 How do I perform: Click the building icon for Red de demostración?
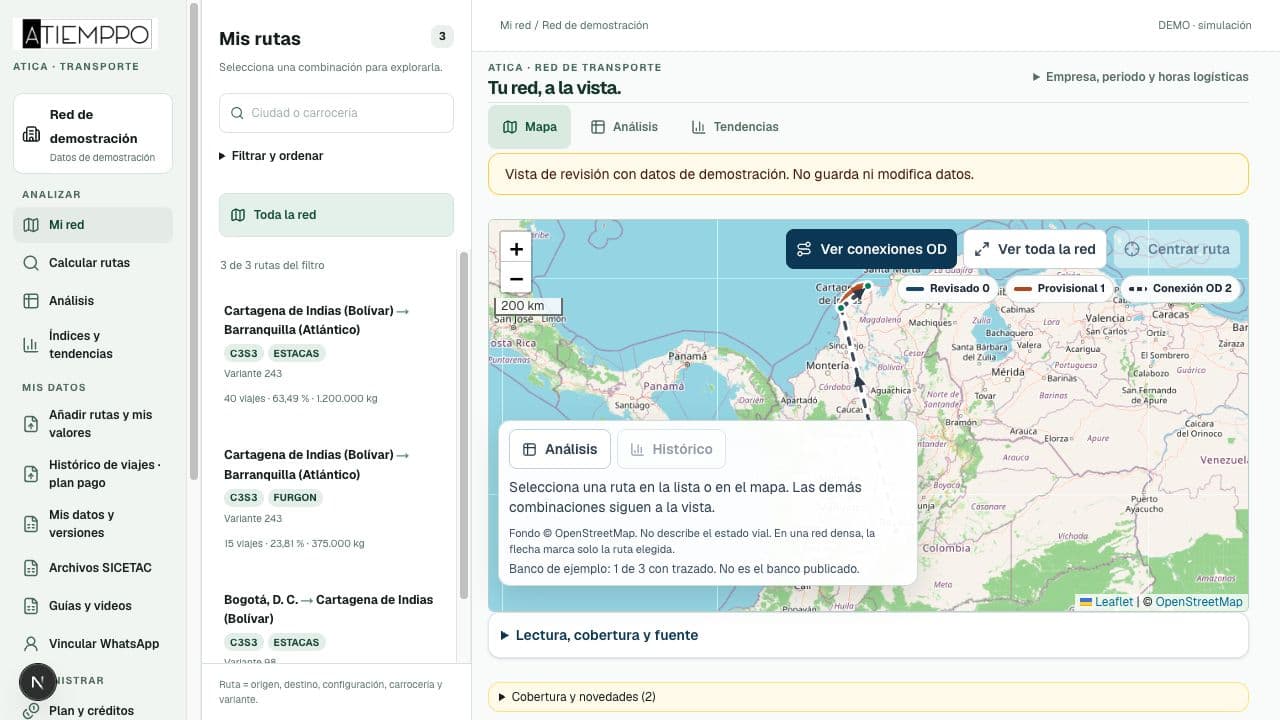point(31,134)
